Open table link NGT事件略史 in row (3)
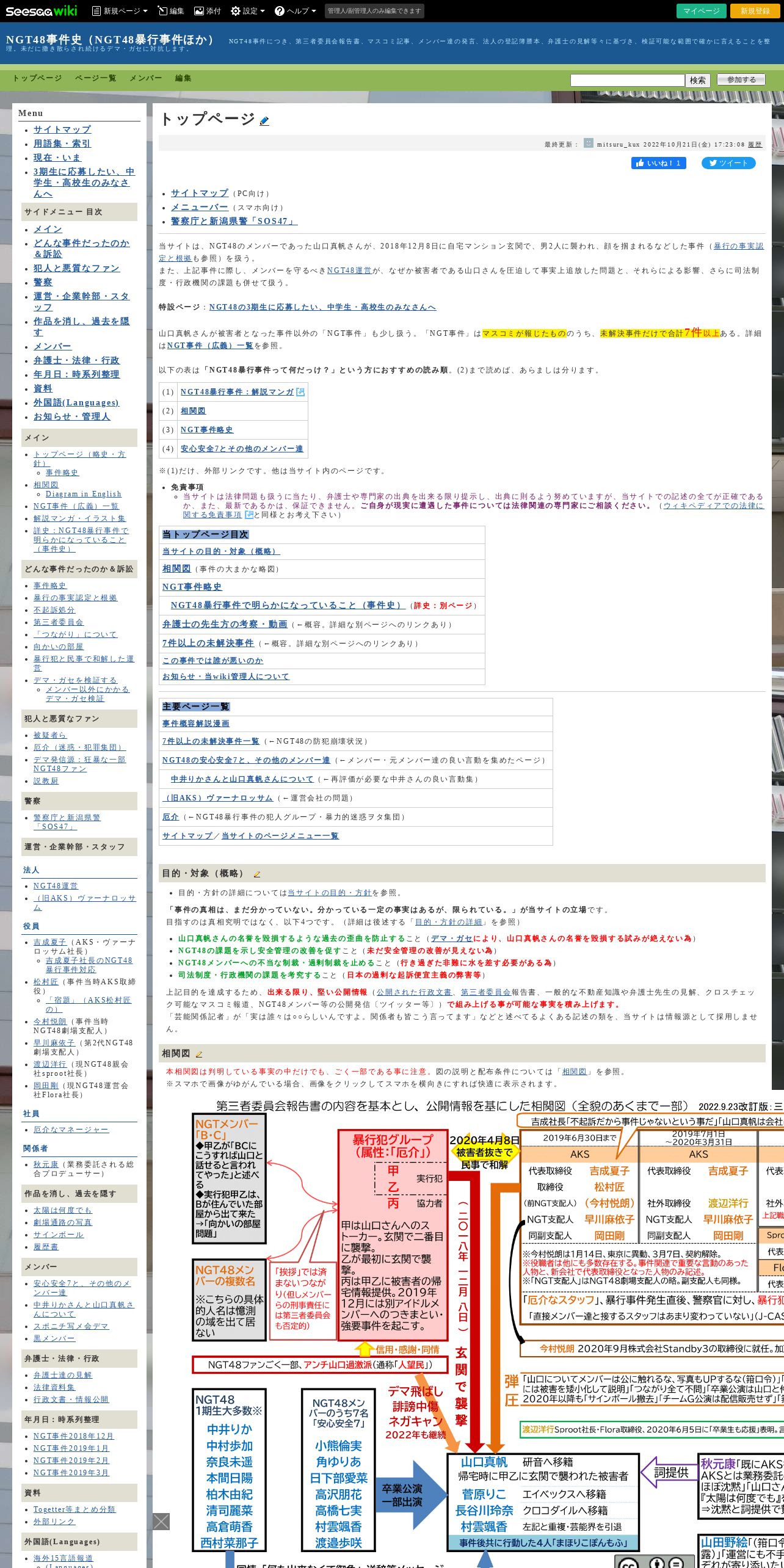 coord(207,430)
